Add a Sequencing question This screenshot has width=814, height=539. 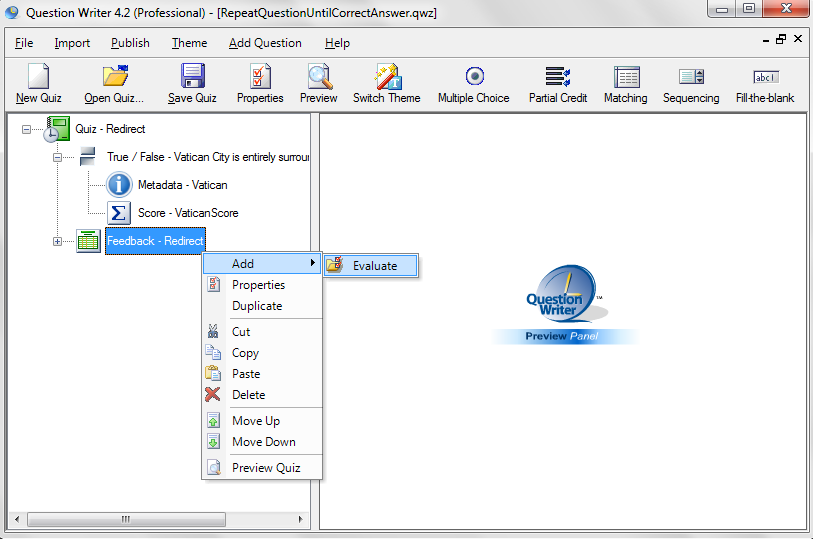tap(691, 76)
